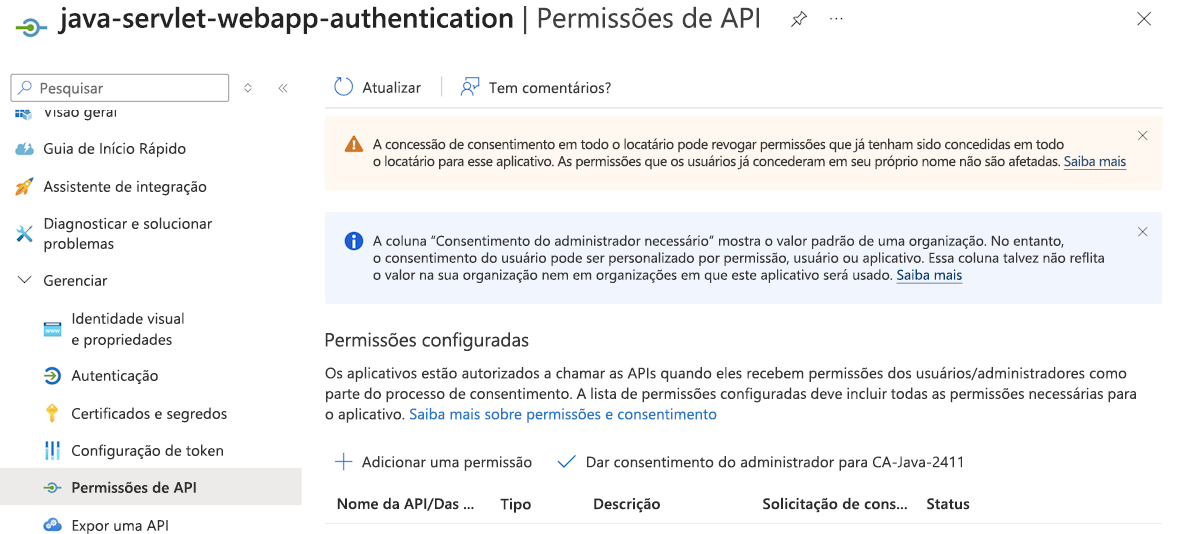Click the Permissões configuradas heading
This screenshot has width=1178, height=534.
(x=427, y=339)
